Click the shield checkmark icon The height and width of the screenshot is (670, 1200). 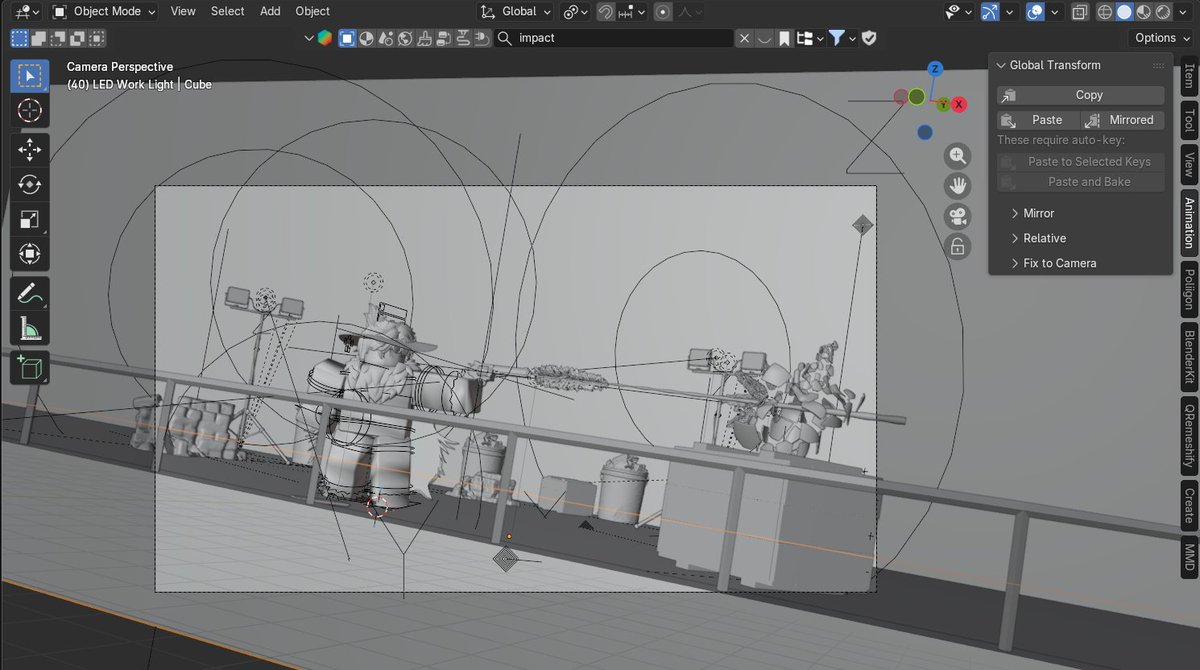(x=869, y=38)
